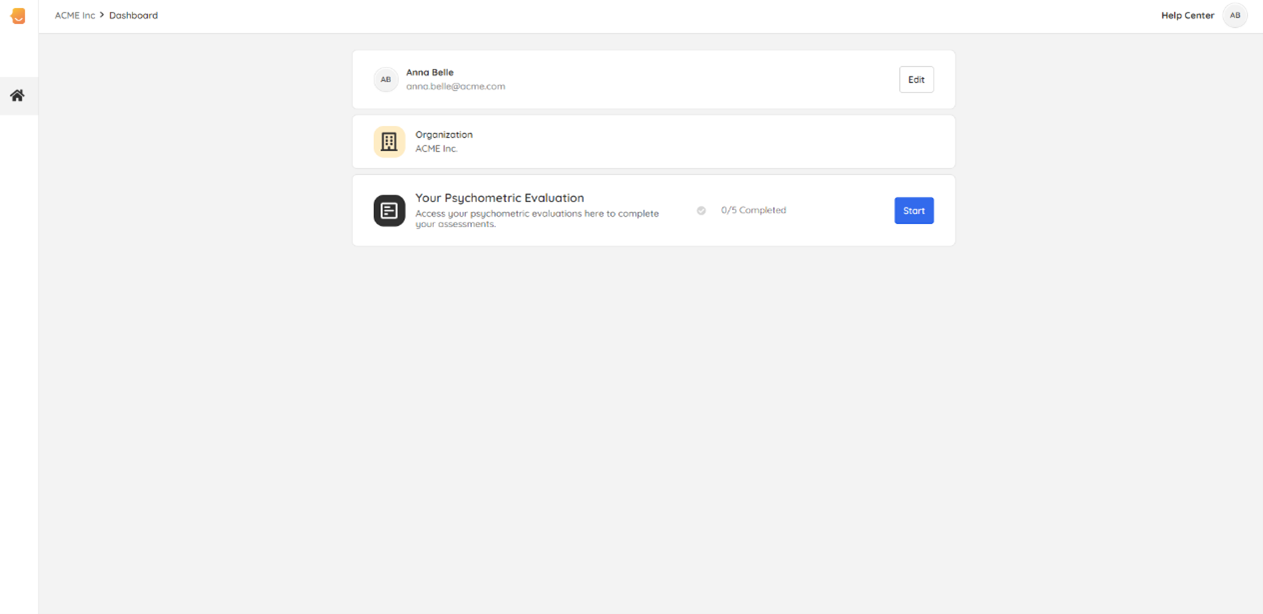
Task: Click the completed checkmark status icon
Action: click(x=701, y=211)
